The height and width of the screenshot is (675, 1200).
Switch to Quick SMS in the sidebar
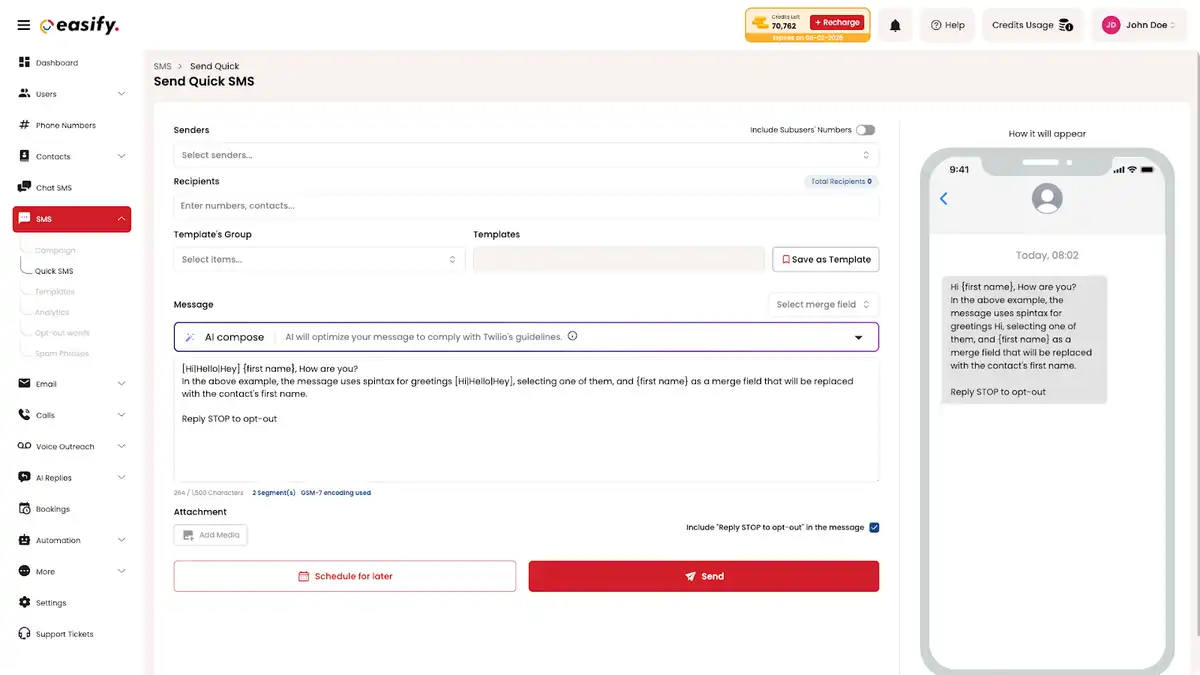point(58,270)
